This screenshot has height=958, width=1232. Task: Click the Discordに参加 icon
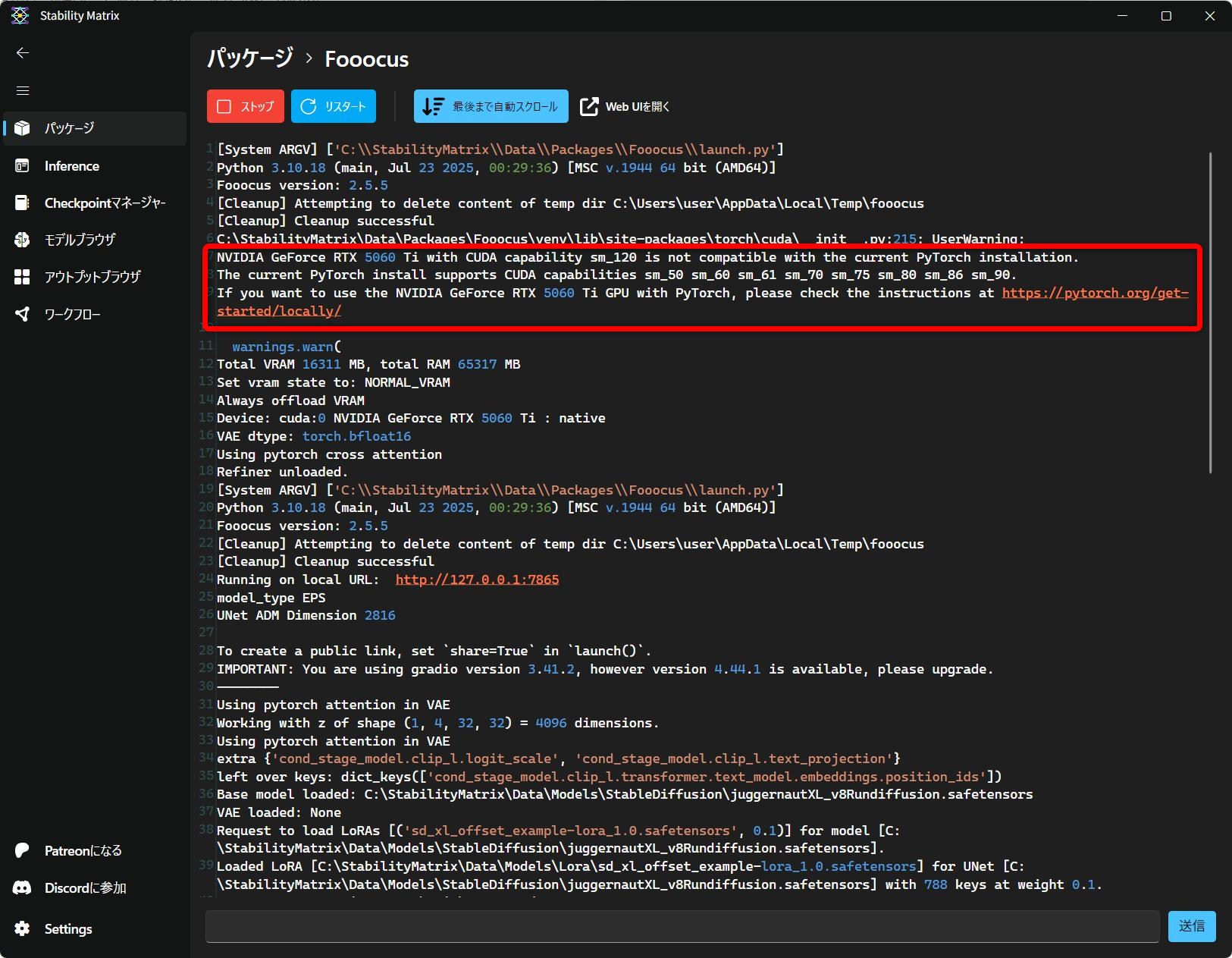[22, 887]
